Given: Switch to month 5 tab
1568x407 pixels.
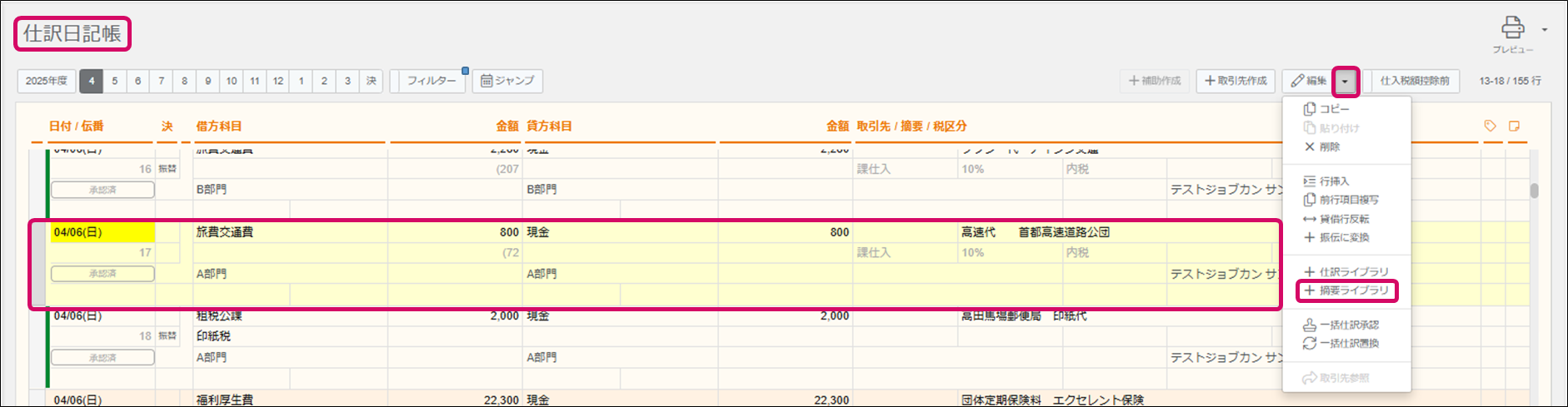Looking at the screenshot, I should tap(115, 81).
